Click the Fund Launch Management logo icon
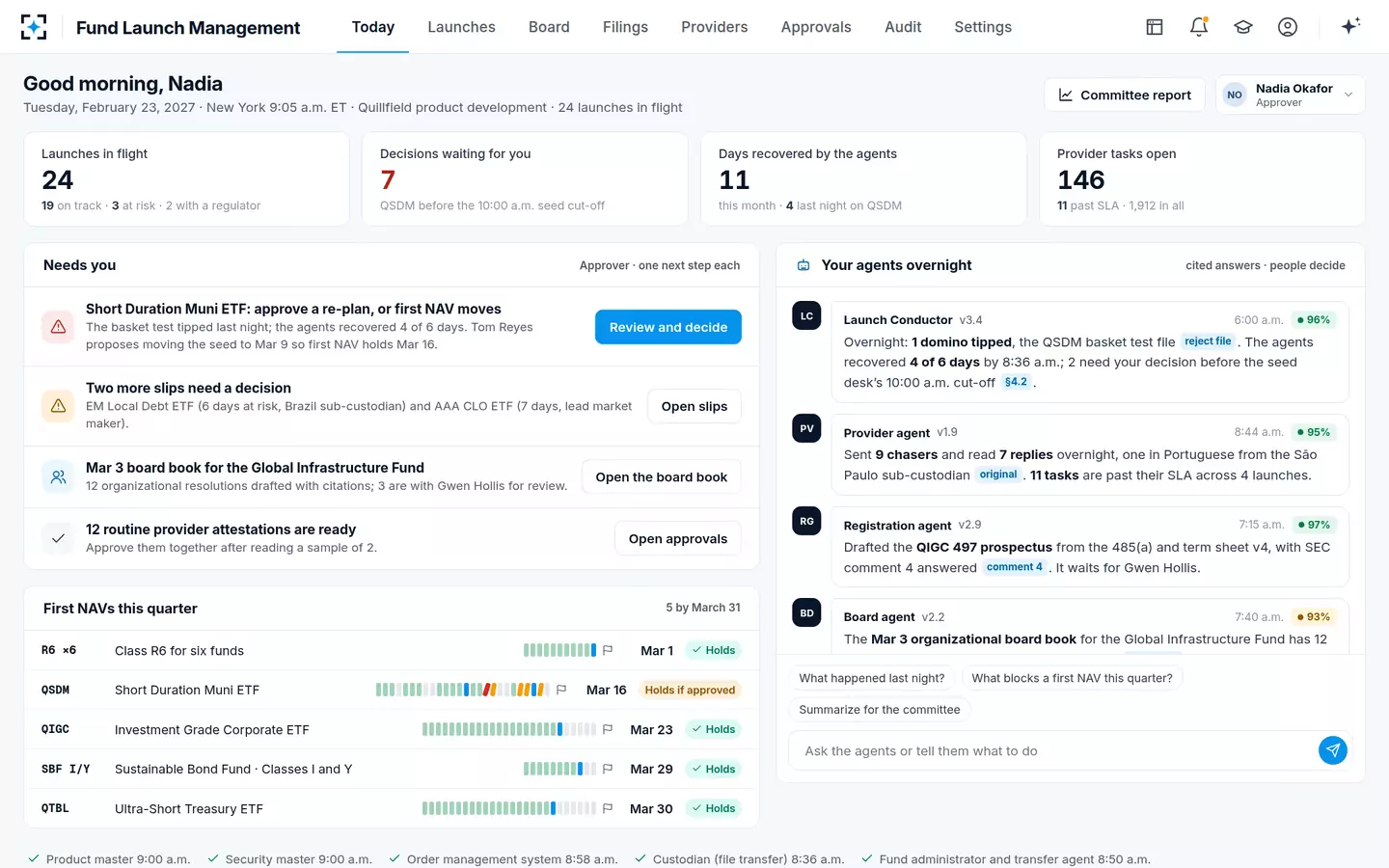1389x868 pixels. [34, 27]
